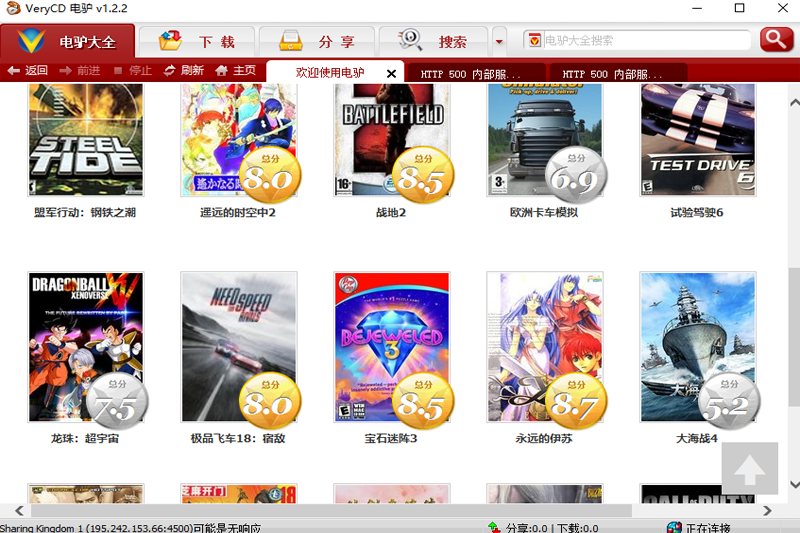Click the horizontal scrollbar thumb
Screen dimensions: 800x533
pos(331,511)
